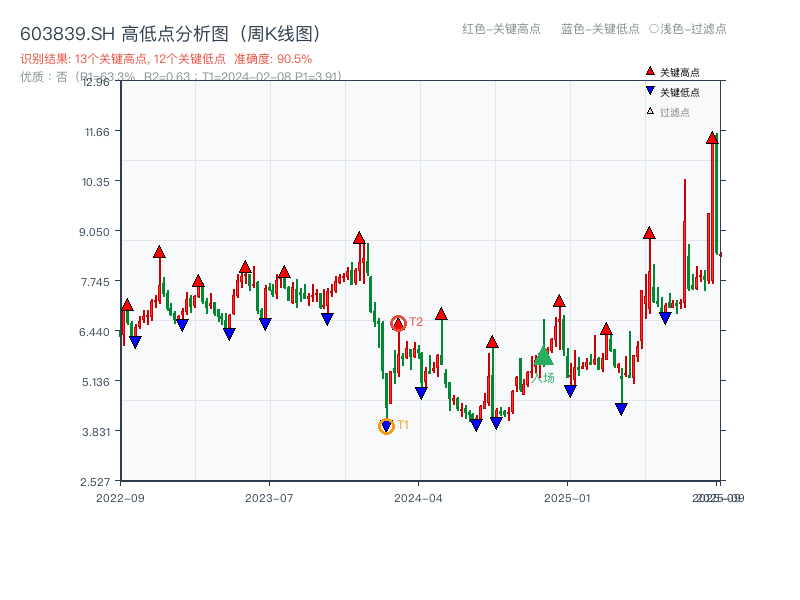Click the 2025-01 x-axis date label

[x=567, y=498]
